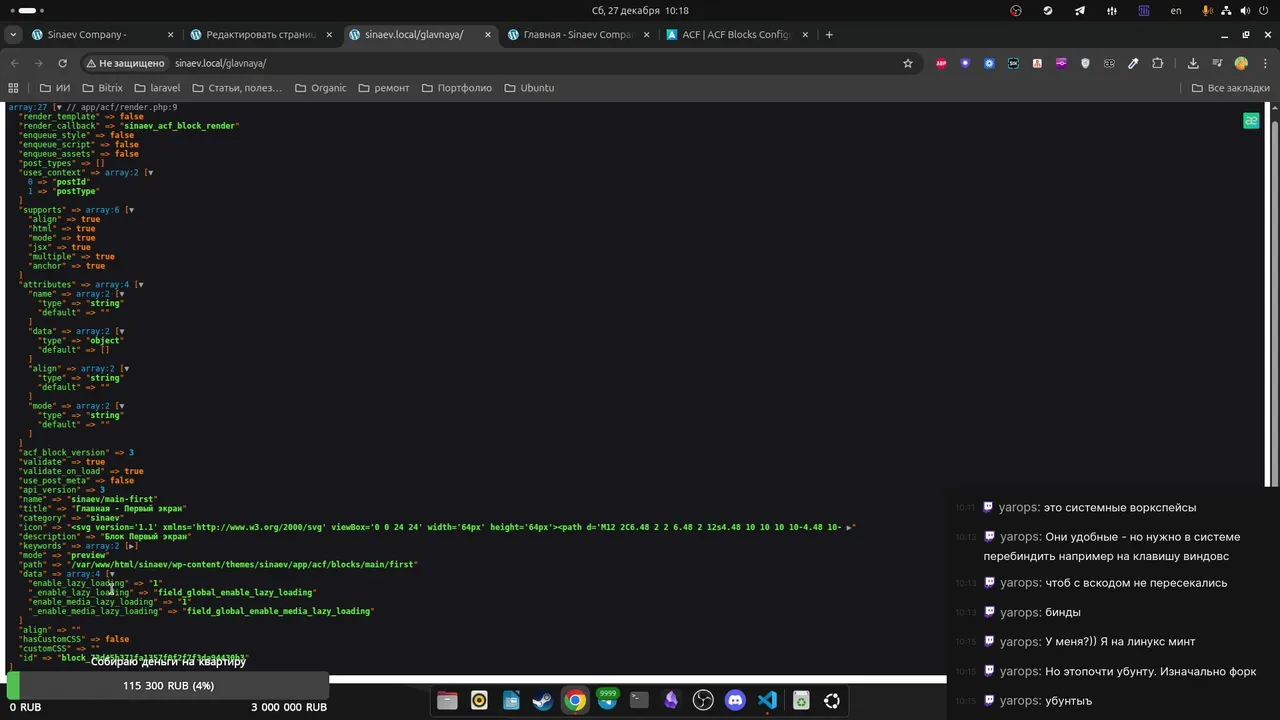Viewport: 1280px width, 720px height.
Task: Collapse the 'mode' array inside attributes
Action: tap(120, 406)
